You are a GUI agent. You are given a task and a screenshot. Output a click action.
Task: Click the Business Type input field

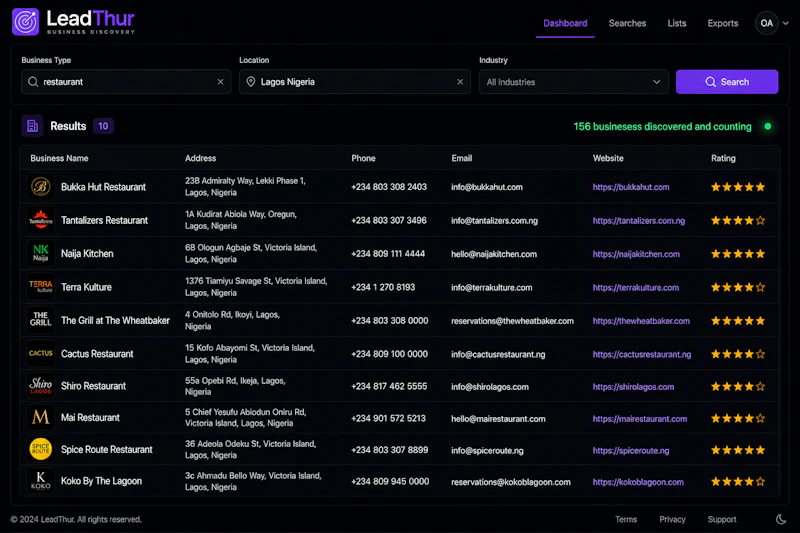coord(126,82)
